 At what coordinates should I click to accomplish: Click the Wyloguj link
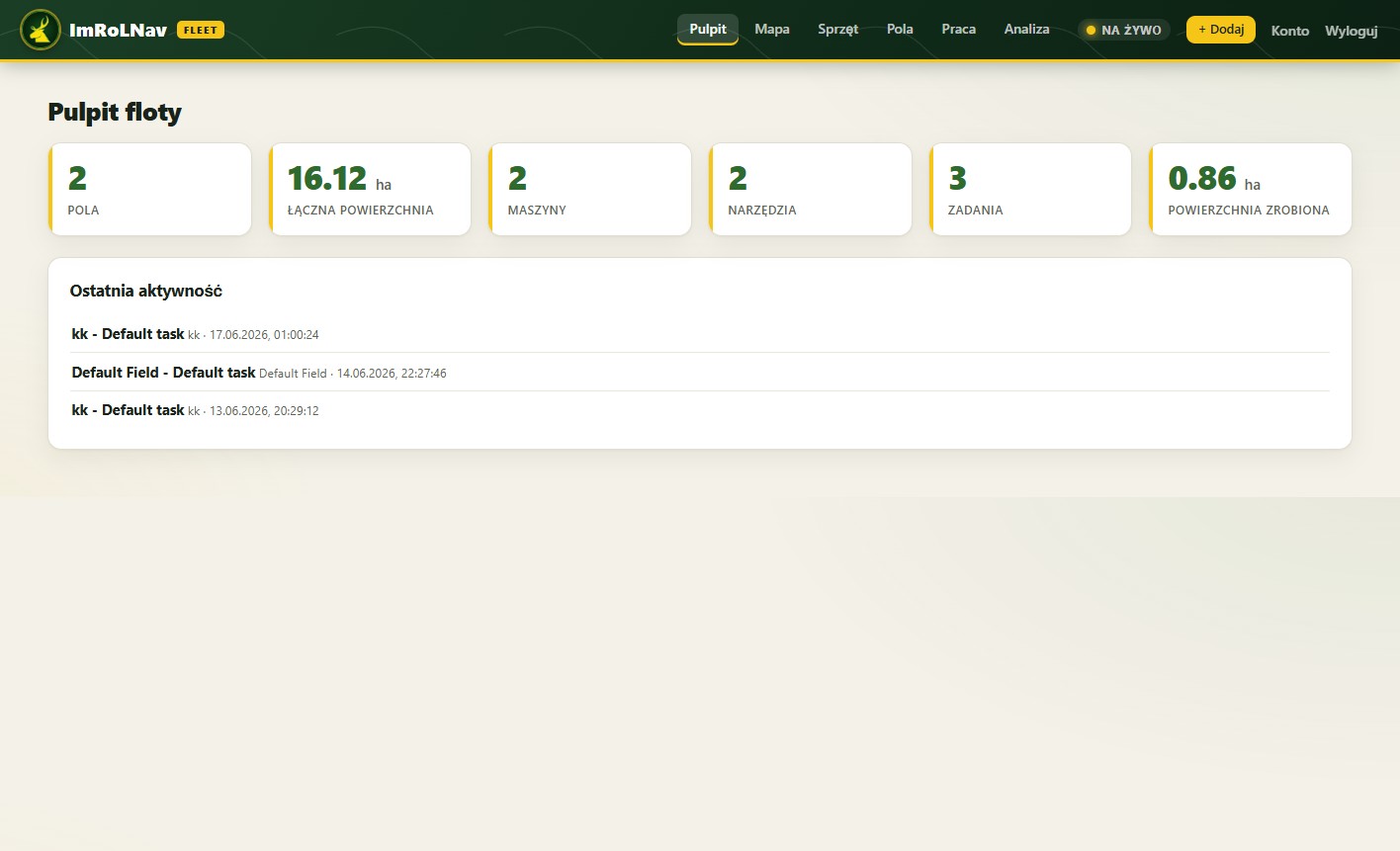click(x=1352, y=31)
